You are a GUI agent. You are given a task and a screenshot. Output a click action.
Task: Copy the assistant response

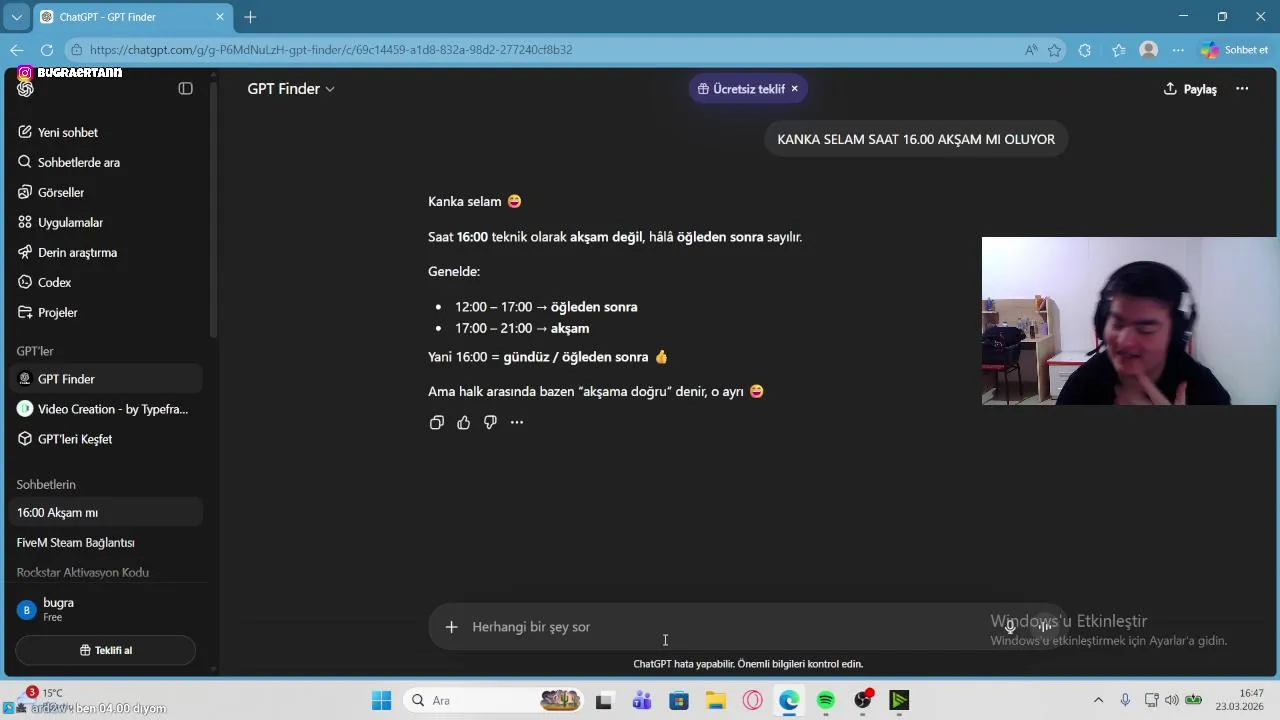click(437, 422)
